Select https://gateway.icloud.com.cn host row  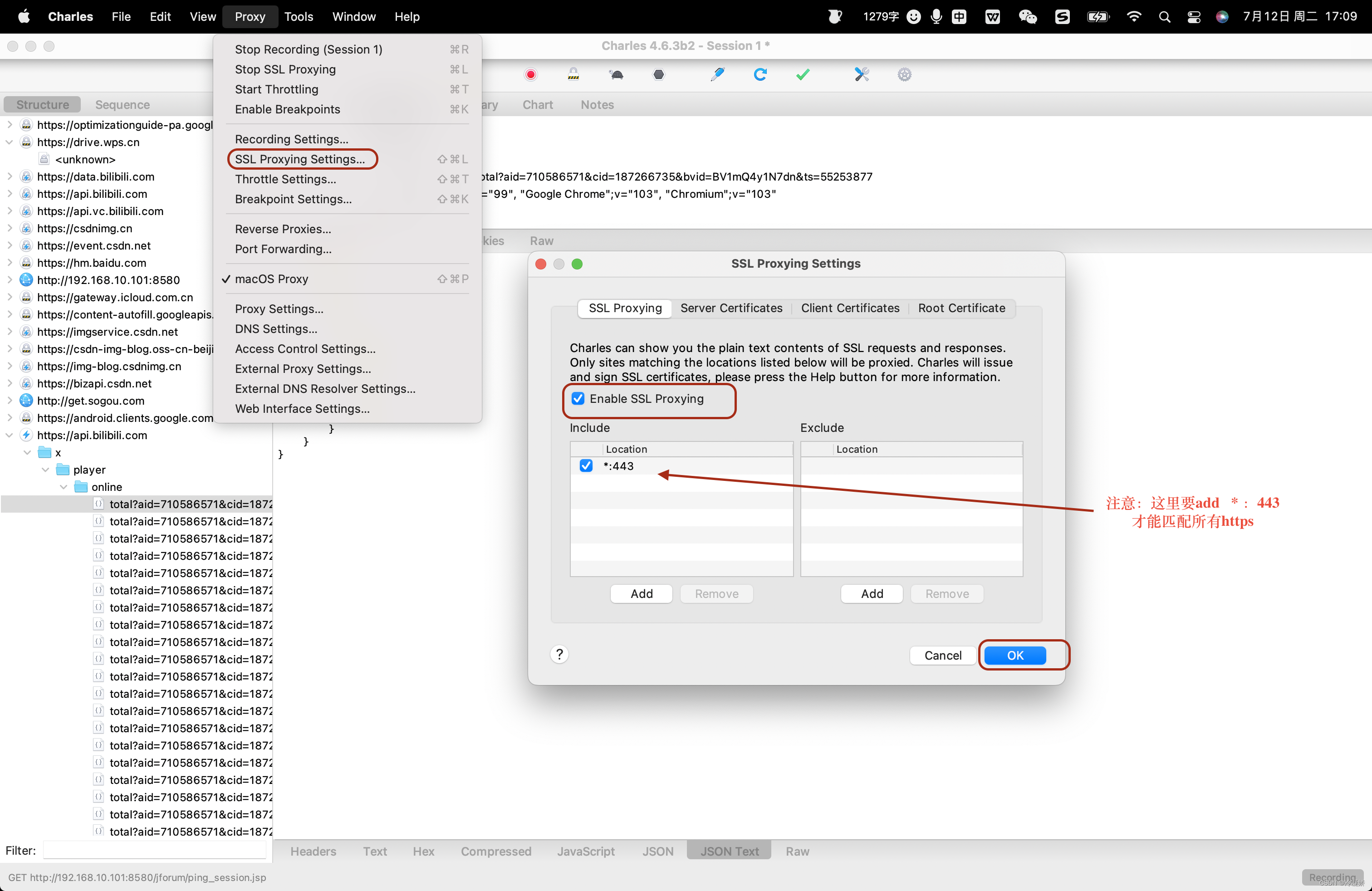(x=115, y=298)
